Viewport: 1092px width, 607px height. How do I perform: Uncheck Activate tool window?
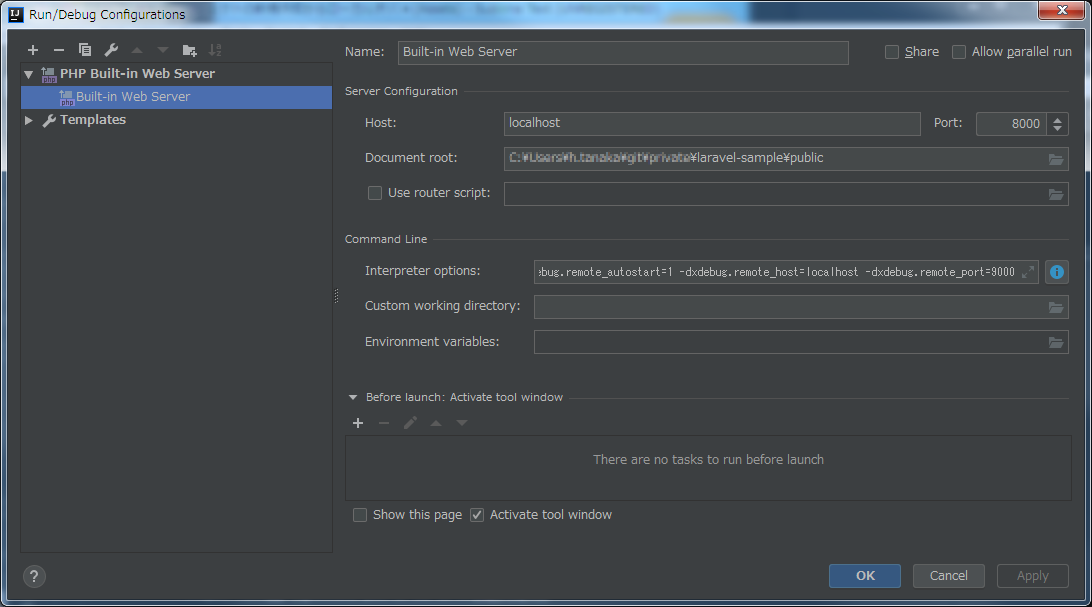point(477,515)
